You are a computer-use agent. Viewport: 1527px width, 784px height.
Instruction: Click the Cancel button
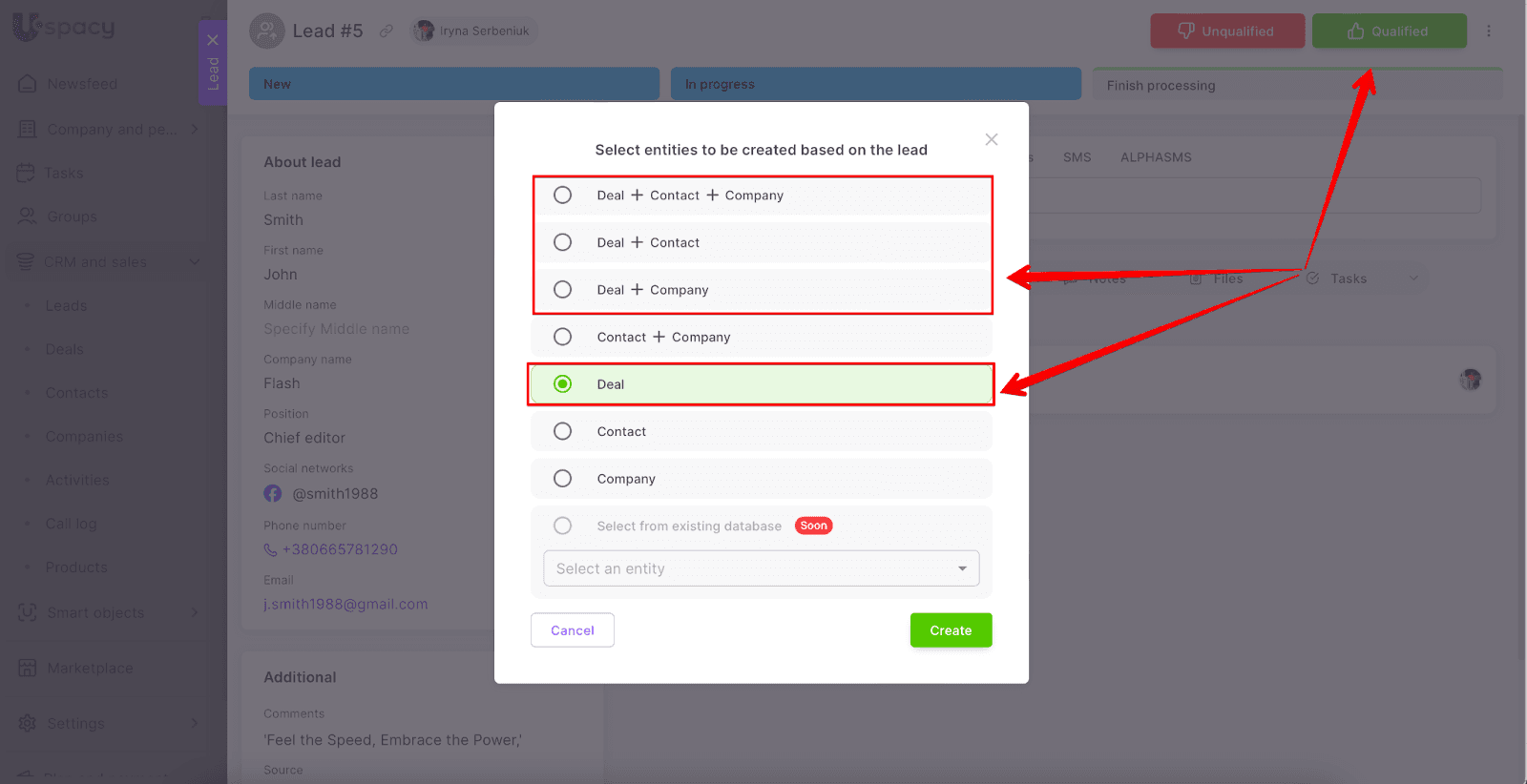(x=572, y=630)
